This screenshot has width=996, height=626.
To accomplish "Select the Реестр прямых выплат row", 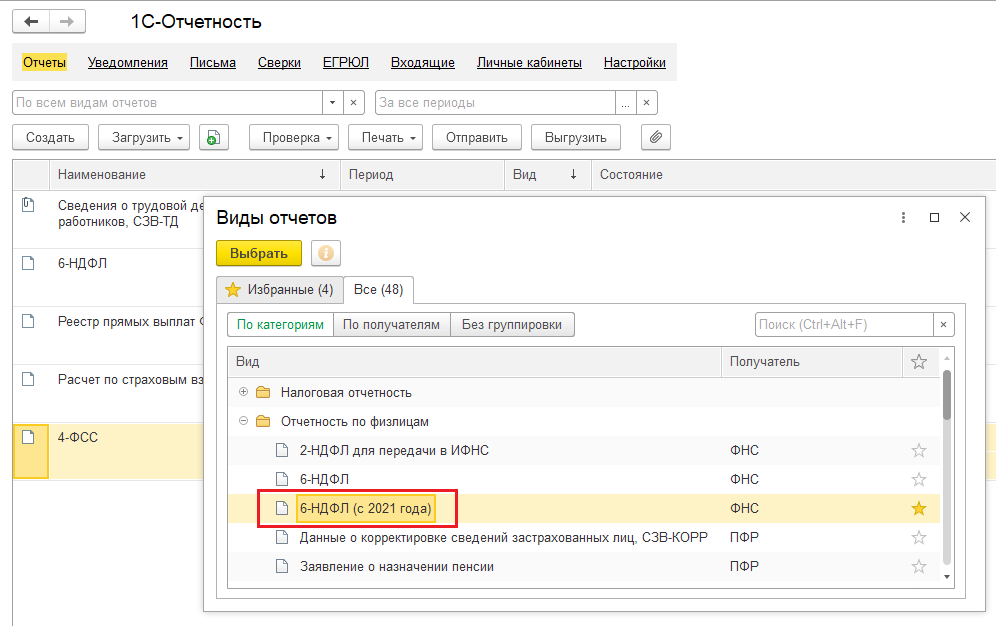I will [108, 335].
